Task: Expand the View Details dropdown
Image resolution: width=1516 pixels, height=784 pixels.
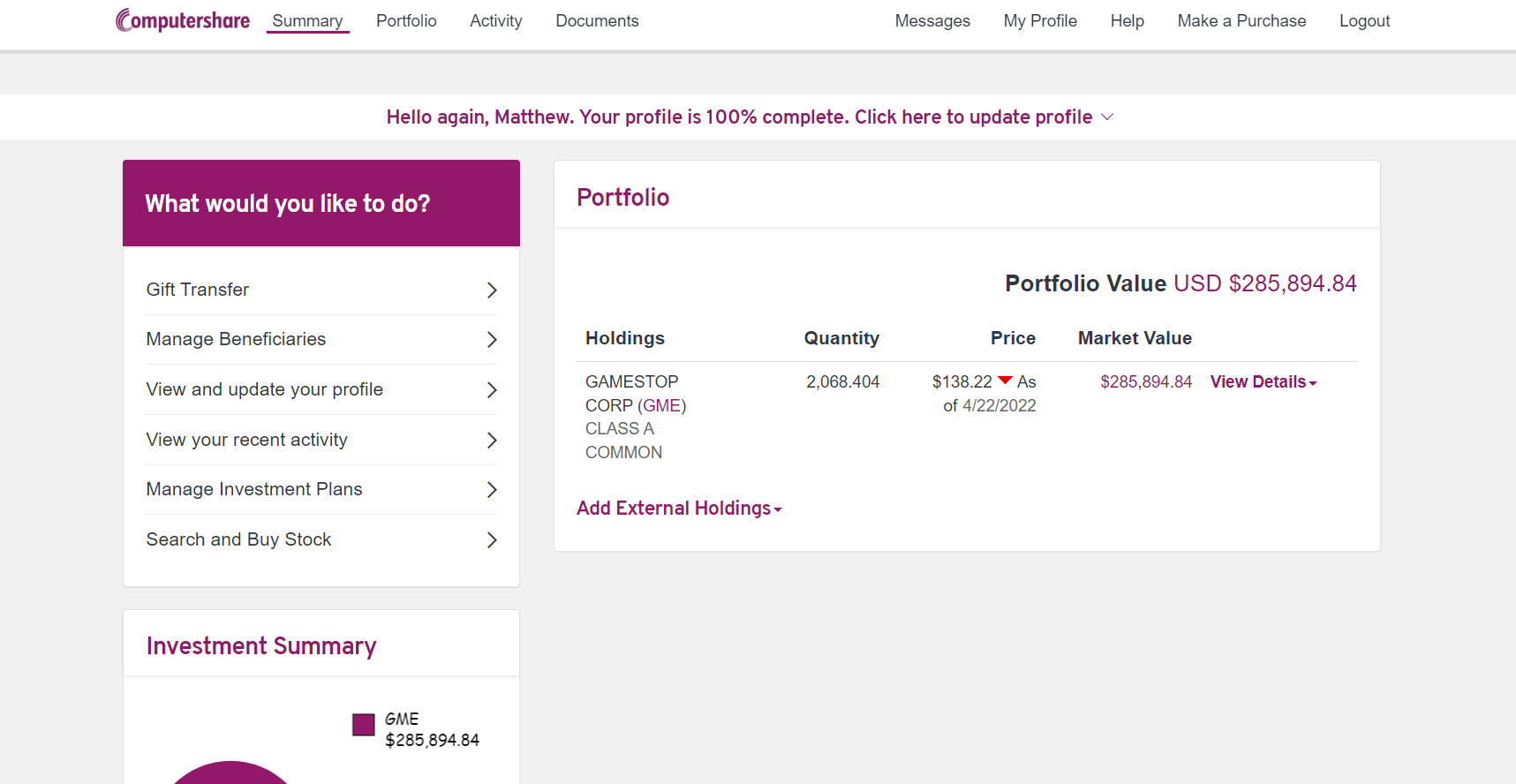Action: (1263, 382)
